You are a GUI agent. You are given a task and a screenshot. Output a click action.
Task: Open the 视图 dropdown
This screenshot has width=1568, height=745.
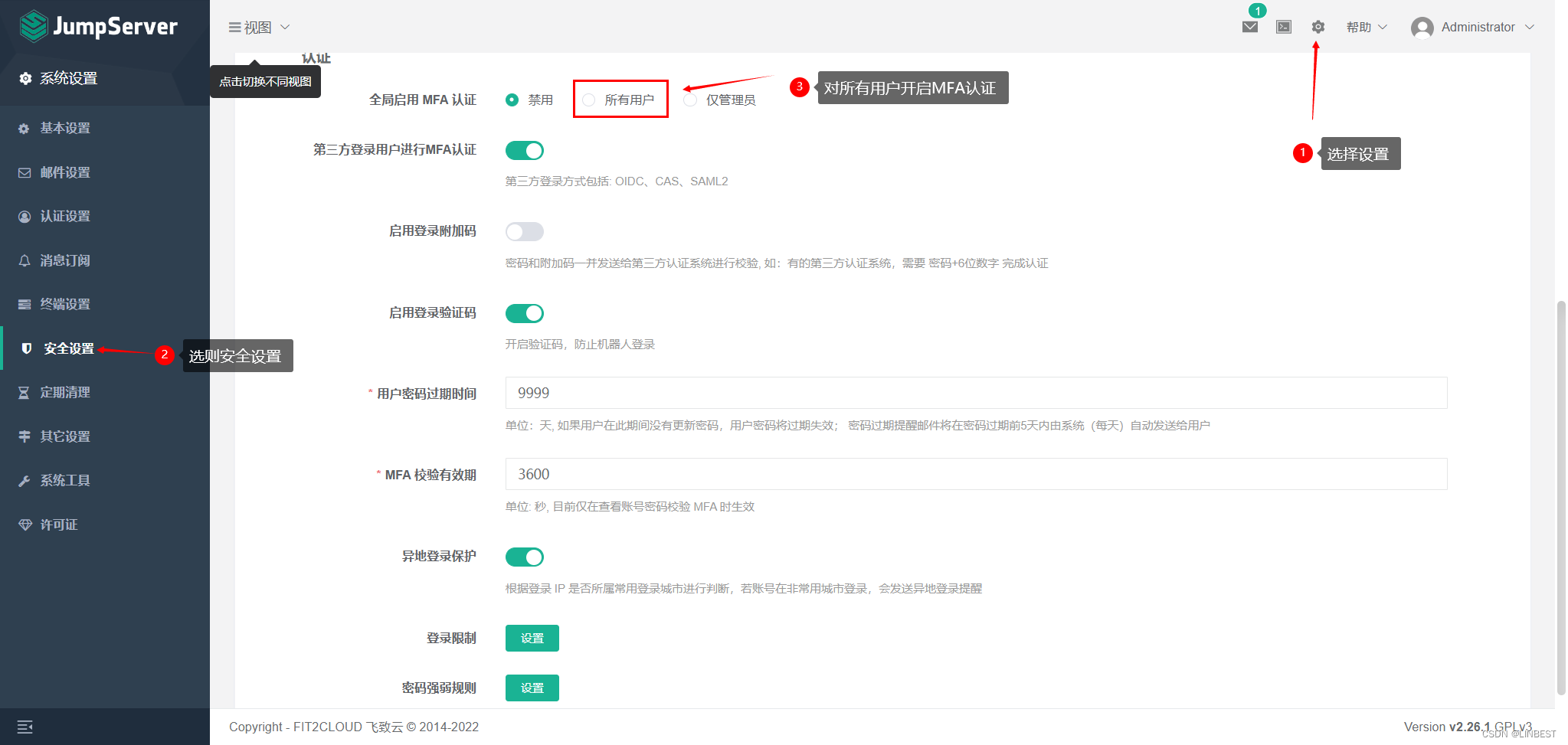pyautogui.click(x=259, y=26)
